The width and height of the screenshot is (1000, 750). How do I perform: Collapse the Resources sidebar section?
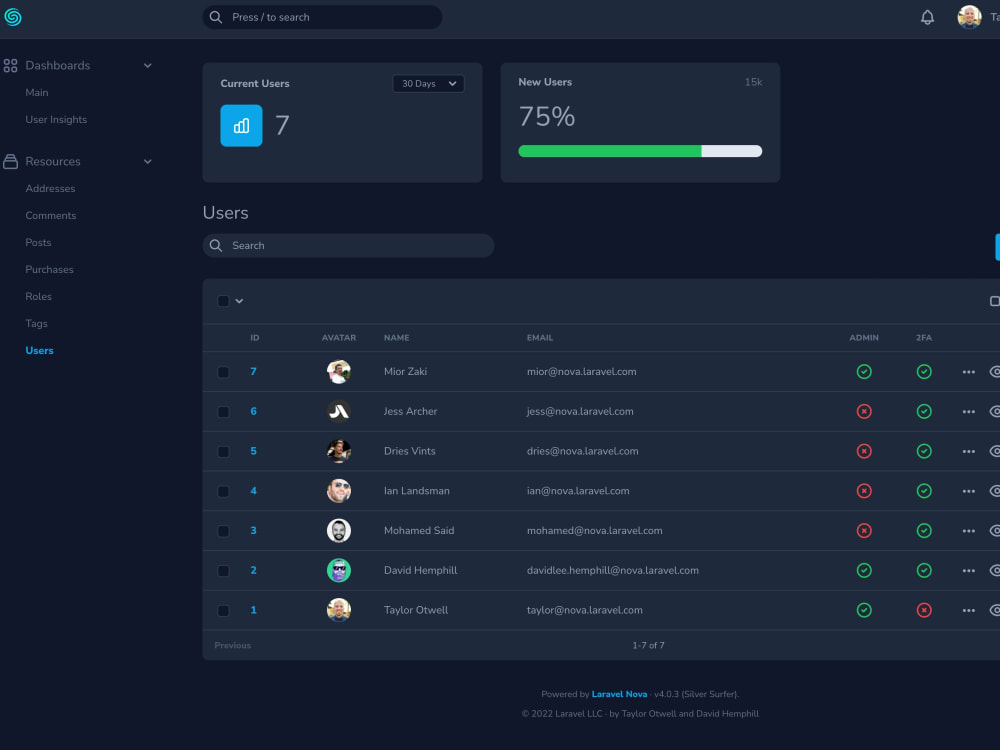point(147,161)
